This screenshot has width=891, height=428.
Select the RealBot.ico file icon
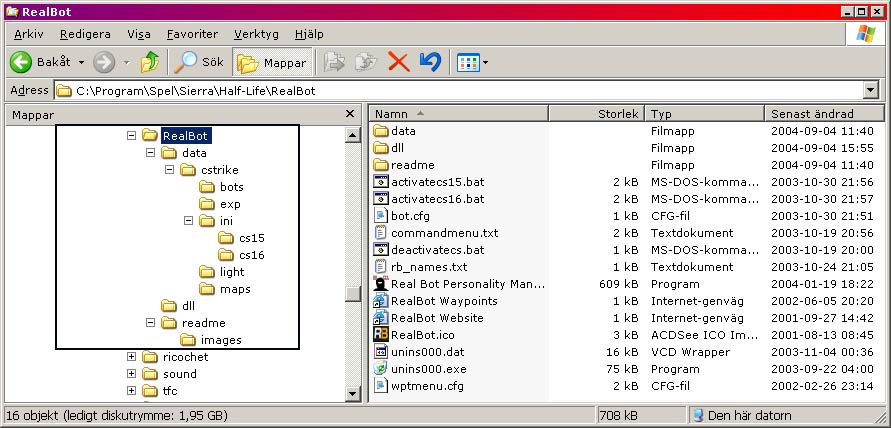click(381, 335)
